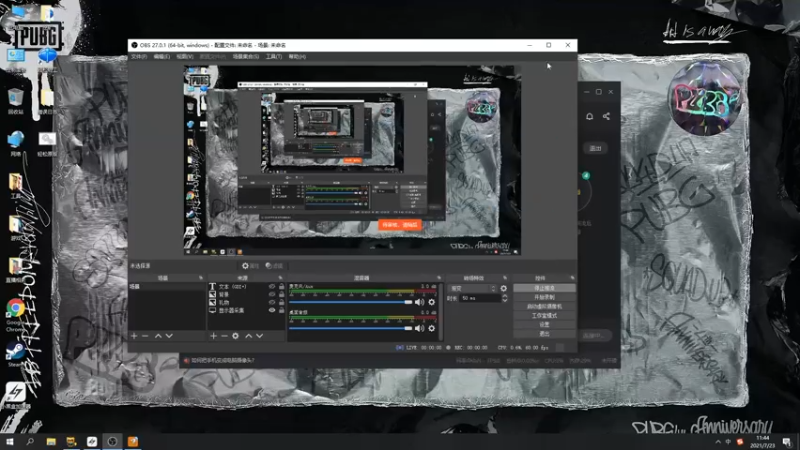This screenshot has height=450, width=800.
Task: Lock the second (背景) source
Action: (x=281, y=294)
